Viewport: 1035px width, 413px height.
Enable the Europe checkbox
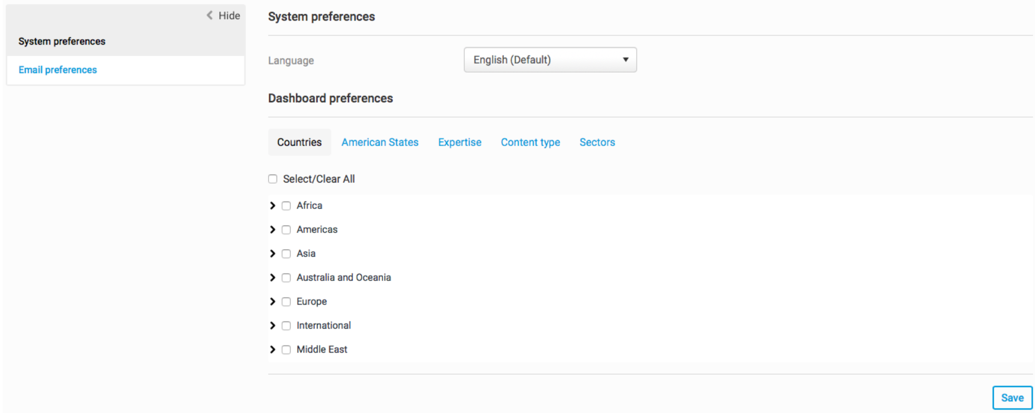286,302
